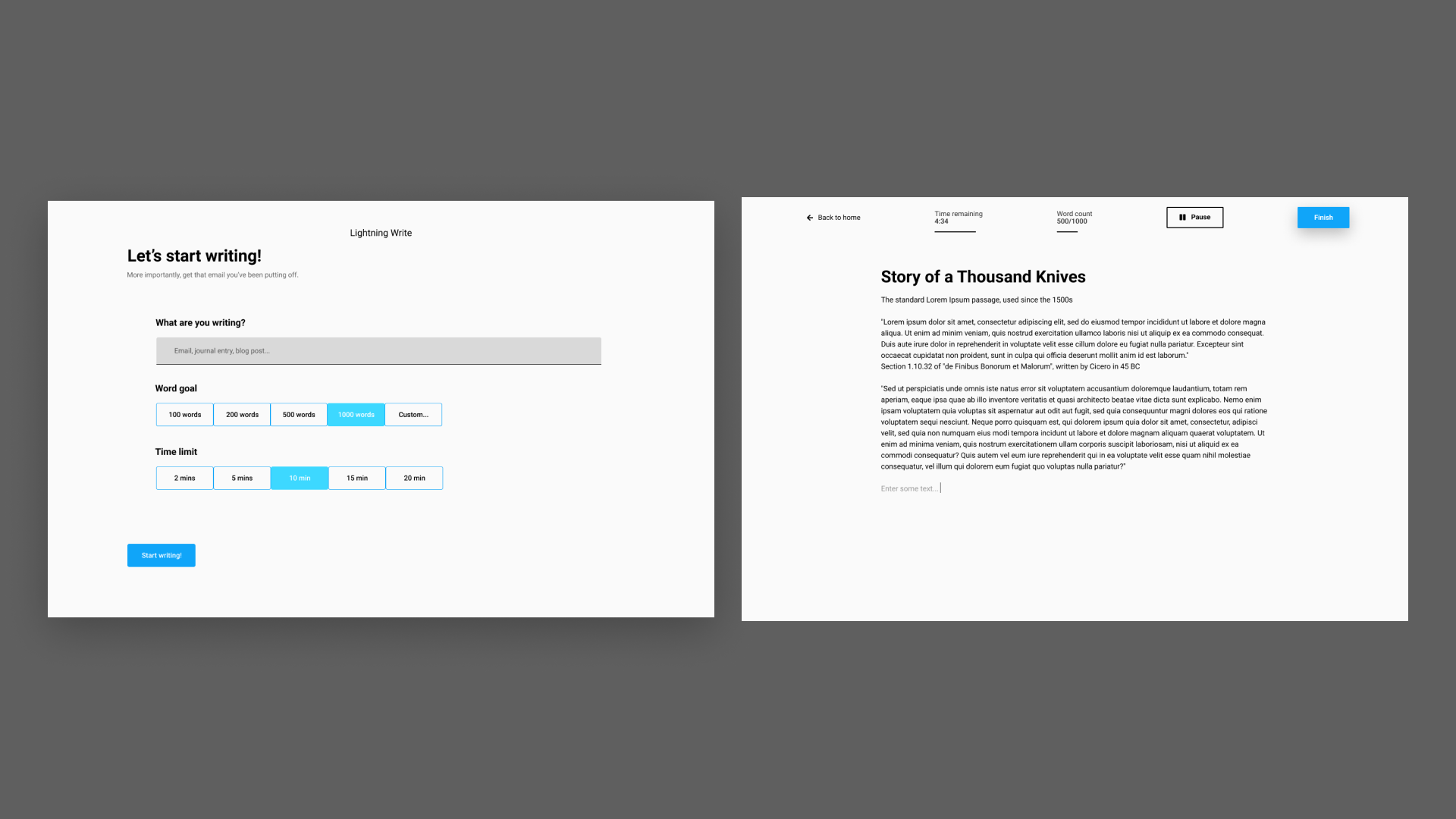1456x819 pixels.
Task: Select the 200 words goal button
Action: 242,414
